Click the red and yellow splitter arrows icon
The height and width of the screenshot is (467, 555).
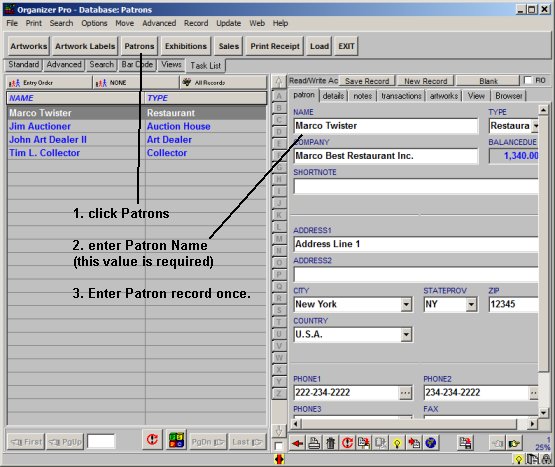(279, 459)
